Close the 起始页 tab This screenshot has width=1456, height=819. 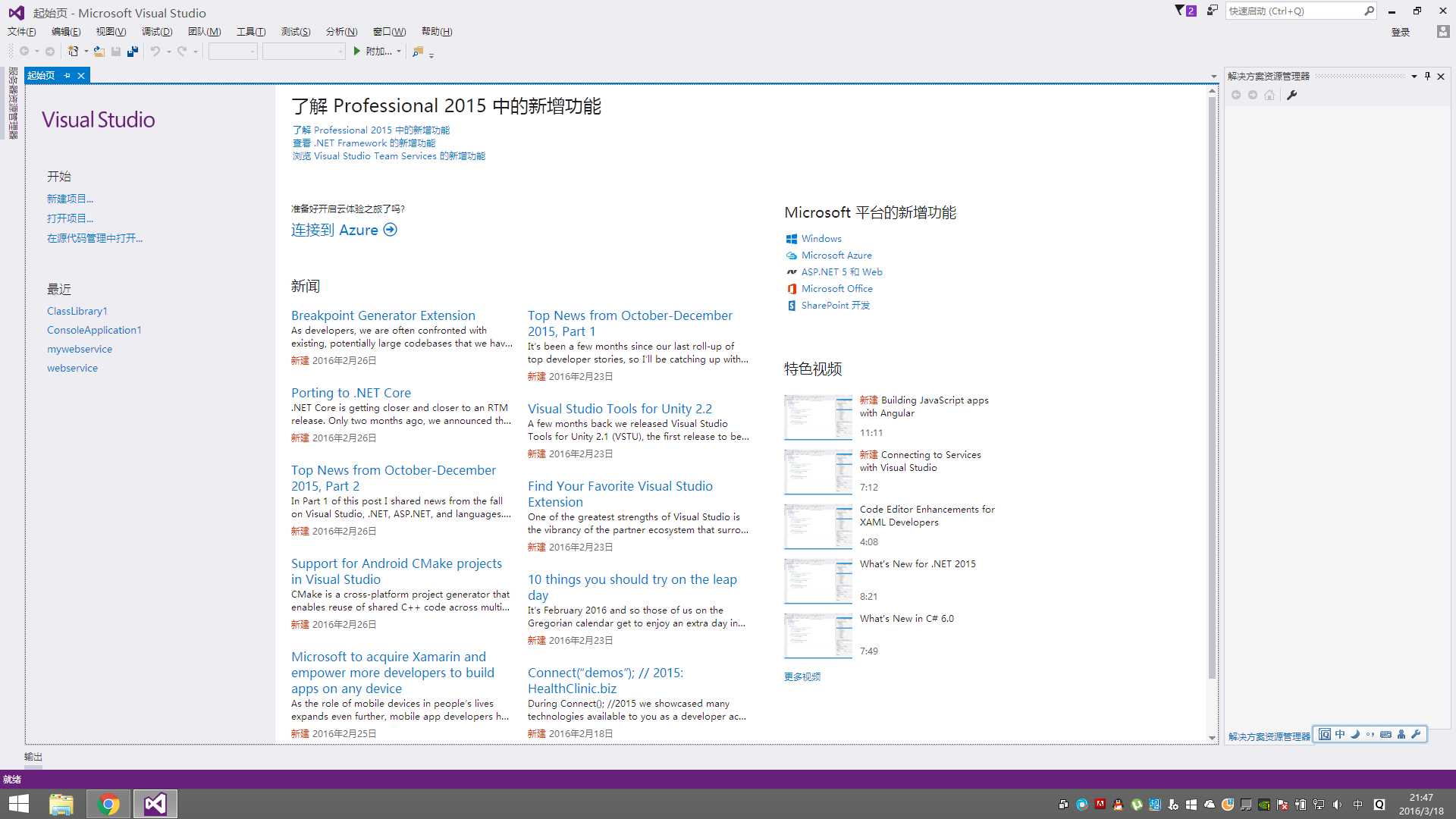coord(81,75)
